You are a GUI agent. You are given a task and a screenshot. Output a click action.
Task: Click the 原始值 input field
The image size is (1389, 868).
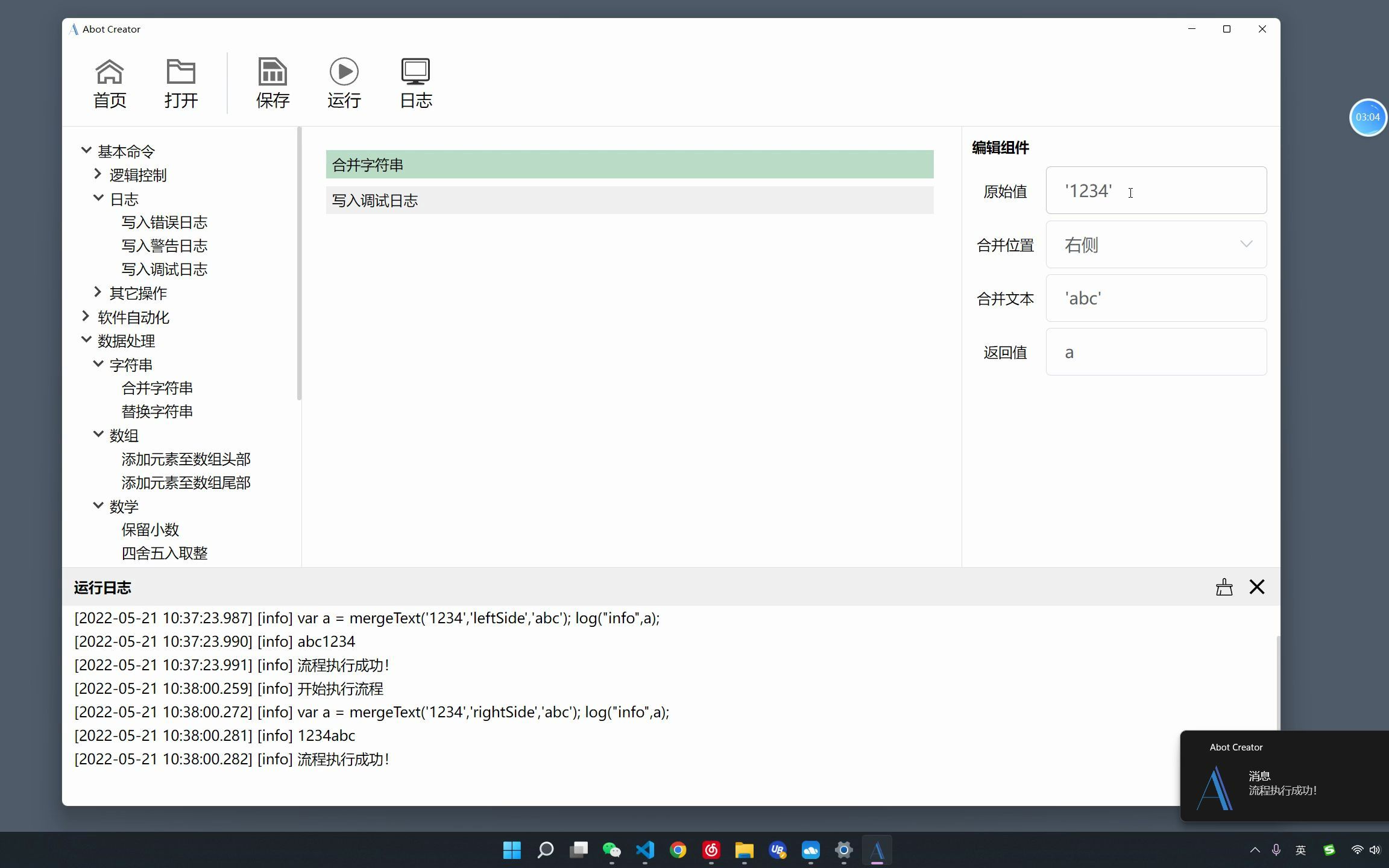tap(1156, 190)
